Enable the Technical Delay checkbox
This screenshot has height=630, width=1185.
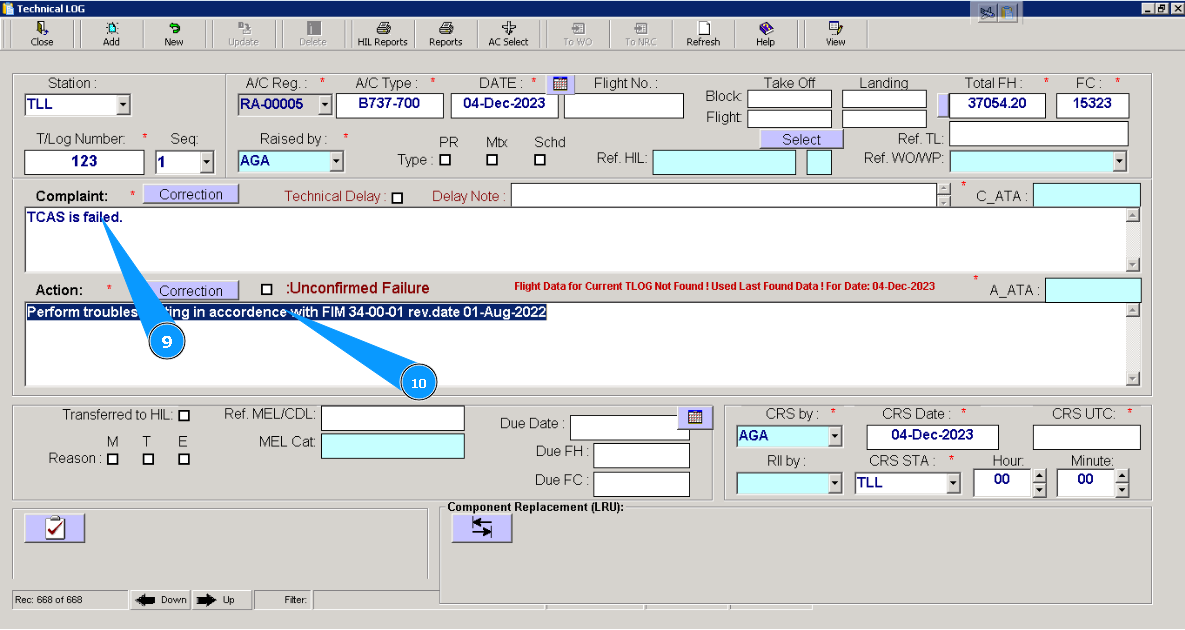click(x=397, y=198)
